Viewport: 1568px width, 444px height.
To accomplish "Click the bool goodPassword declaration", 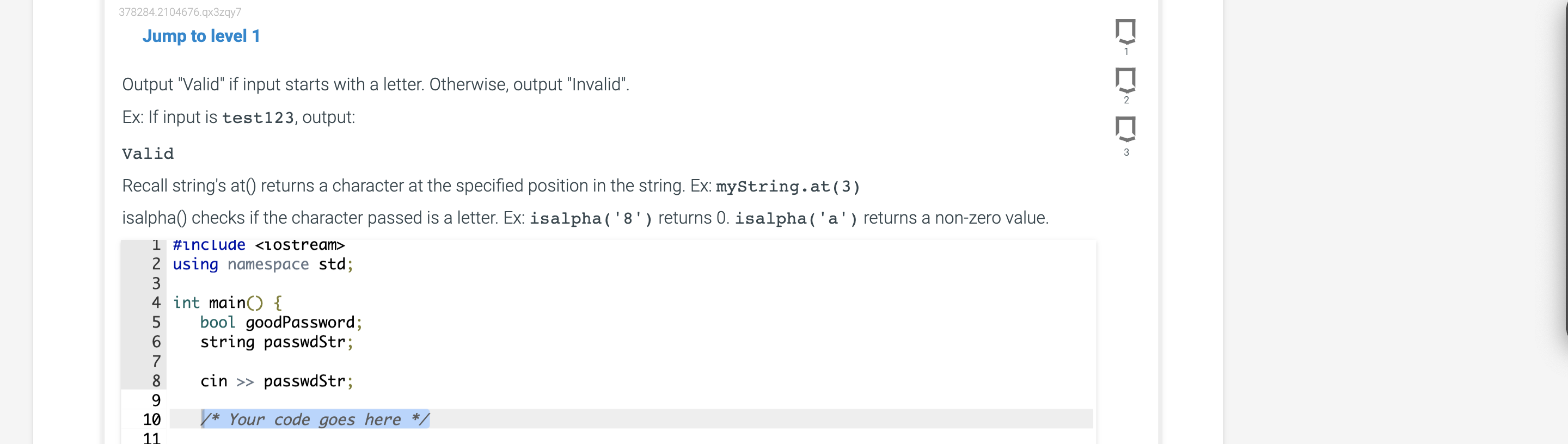I will coord(281,322).
